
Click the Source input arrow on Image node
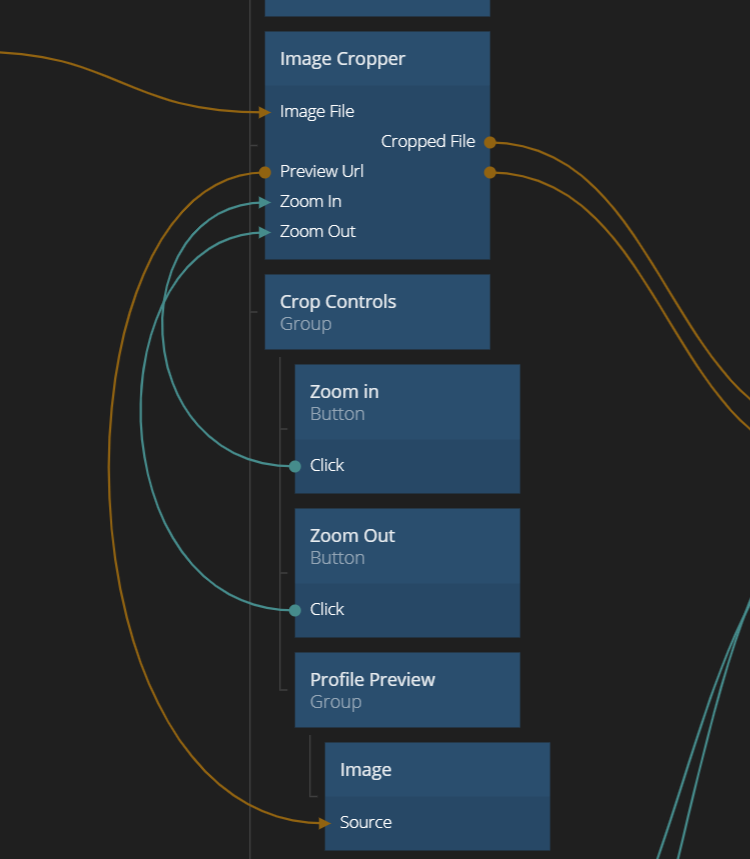pos(325,823)
